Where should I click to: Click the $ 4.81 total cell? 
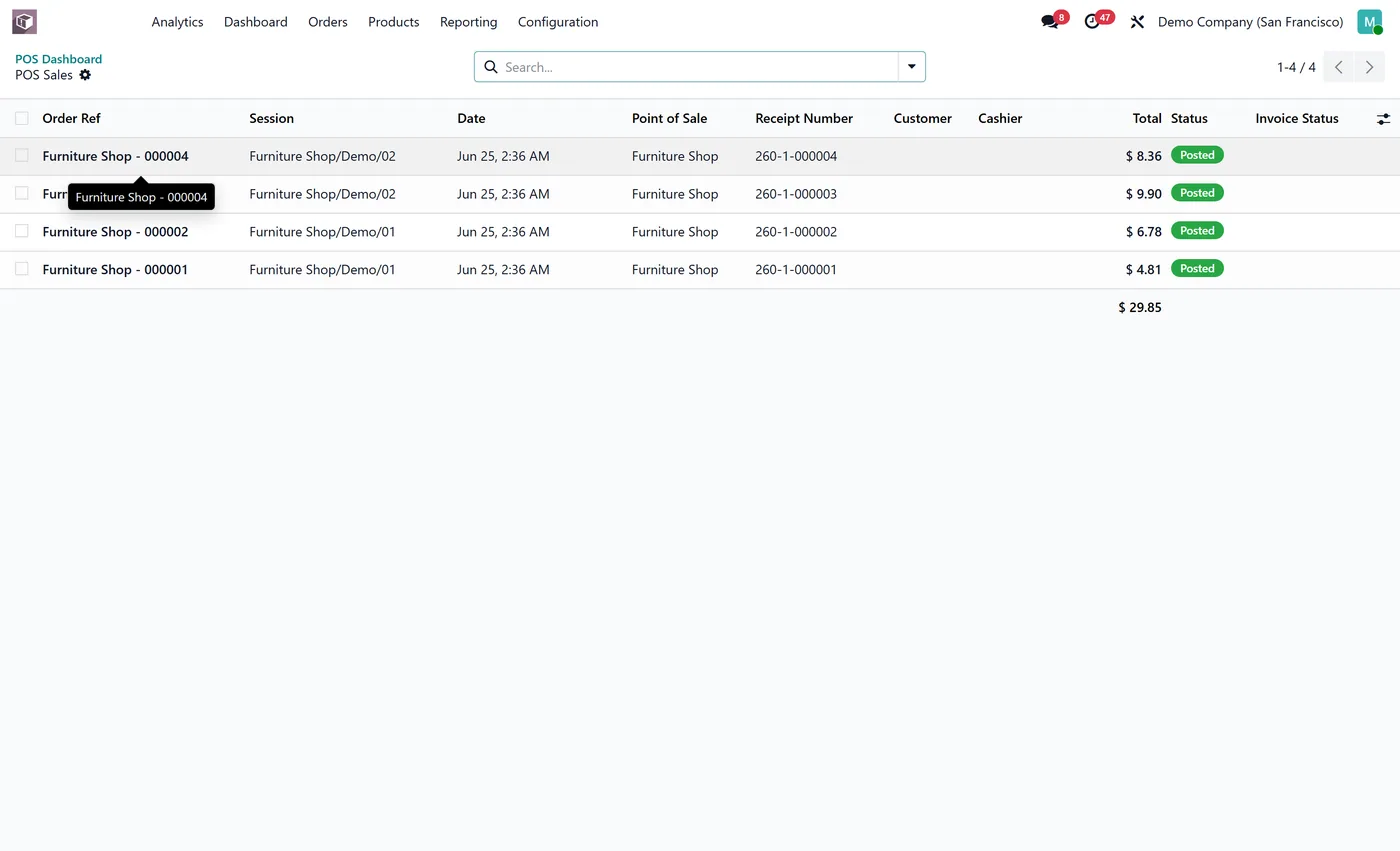[x=1143, y=269]
